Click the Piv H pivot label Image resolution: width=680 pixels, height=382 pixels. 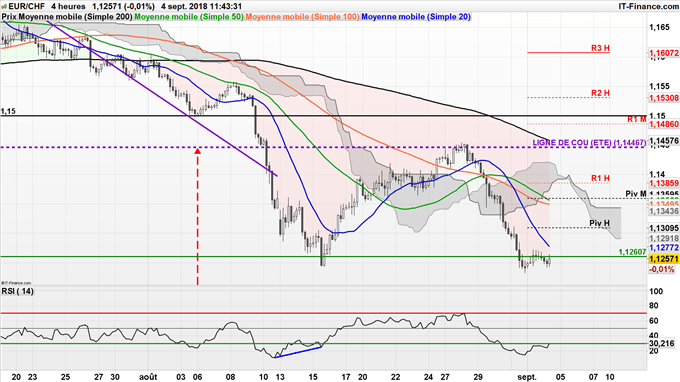point(599,223)
